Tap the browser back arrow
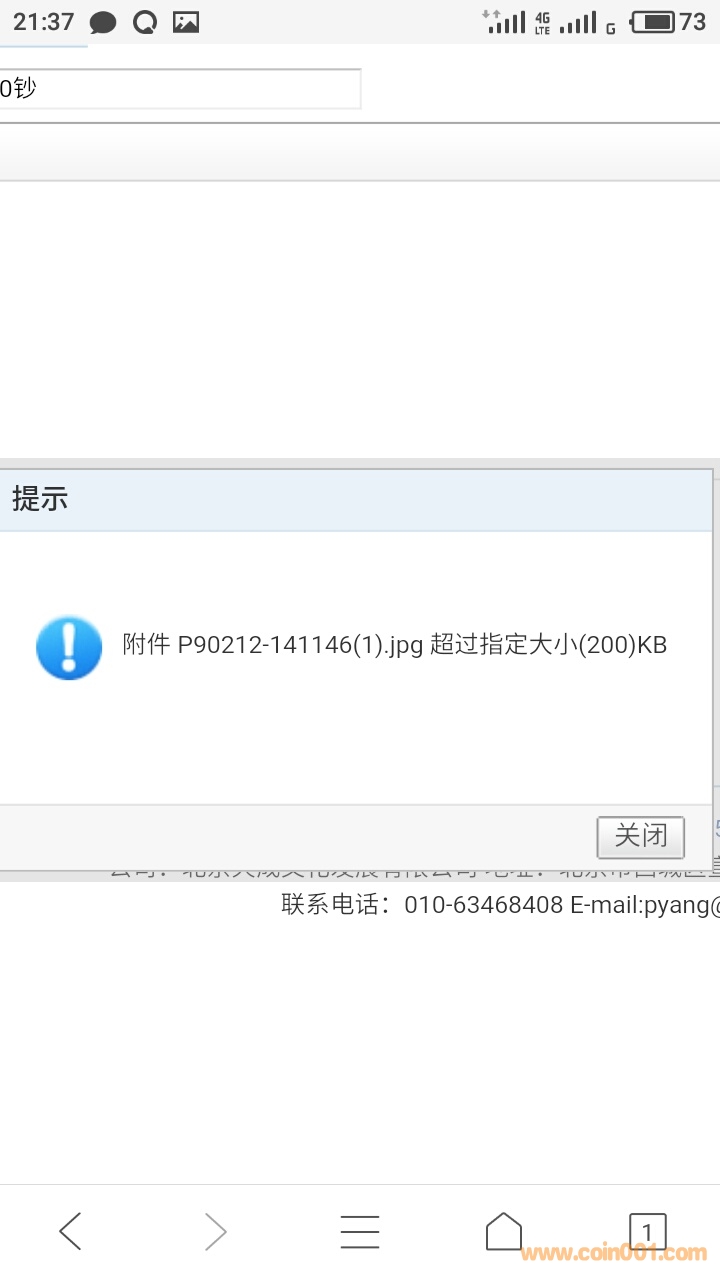The width and height of the screenshot is (720, 1280). point(70,1231)
